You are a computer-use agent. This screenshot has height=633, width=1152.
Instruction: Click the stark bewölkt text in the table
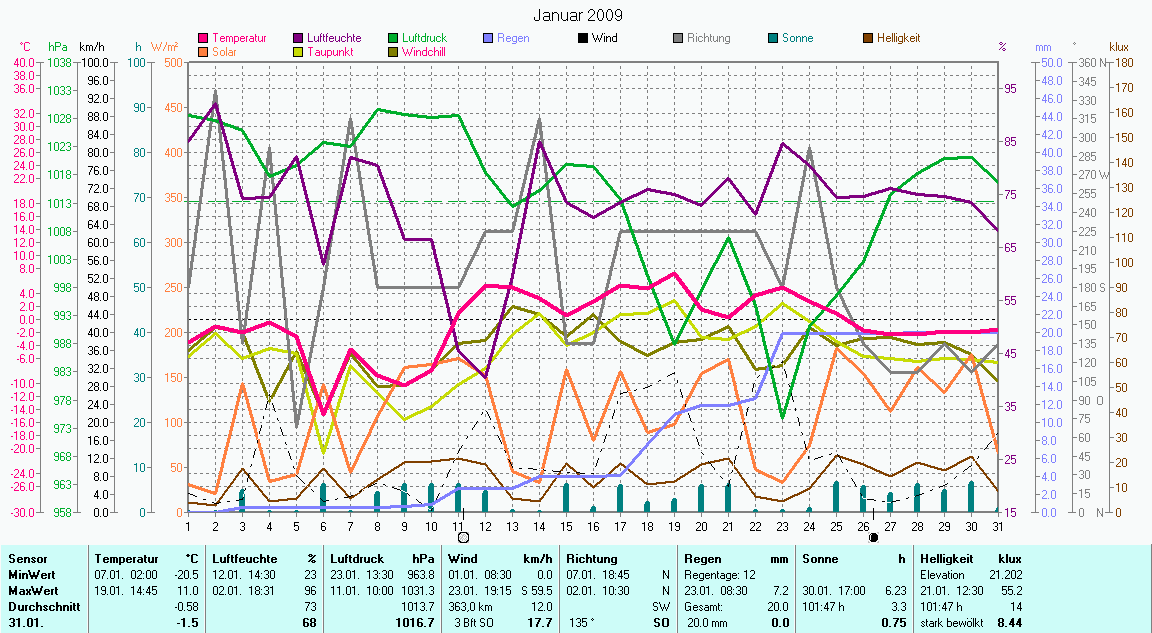[x=951, y=622]
